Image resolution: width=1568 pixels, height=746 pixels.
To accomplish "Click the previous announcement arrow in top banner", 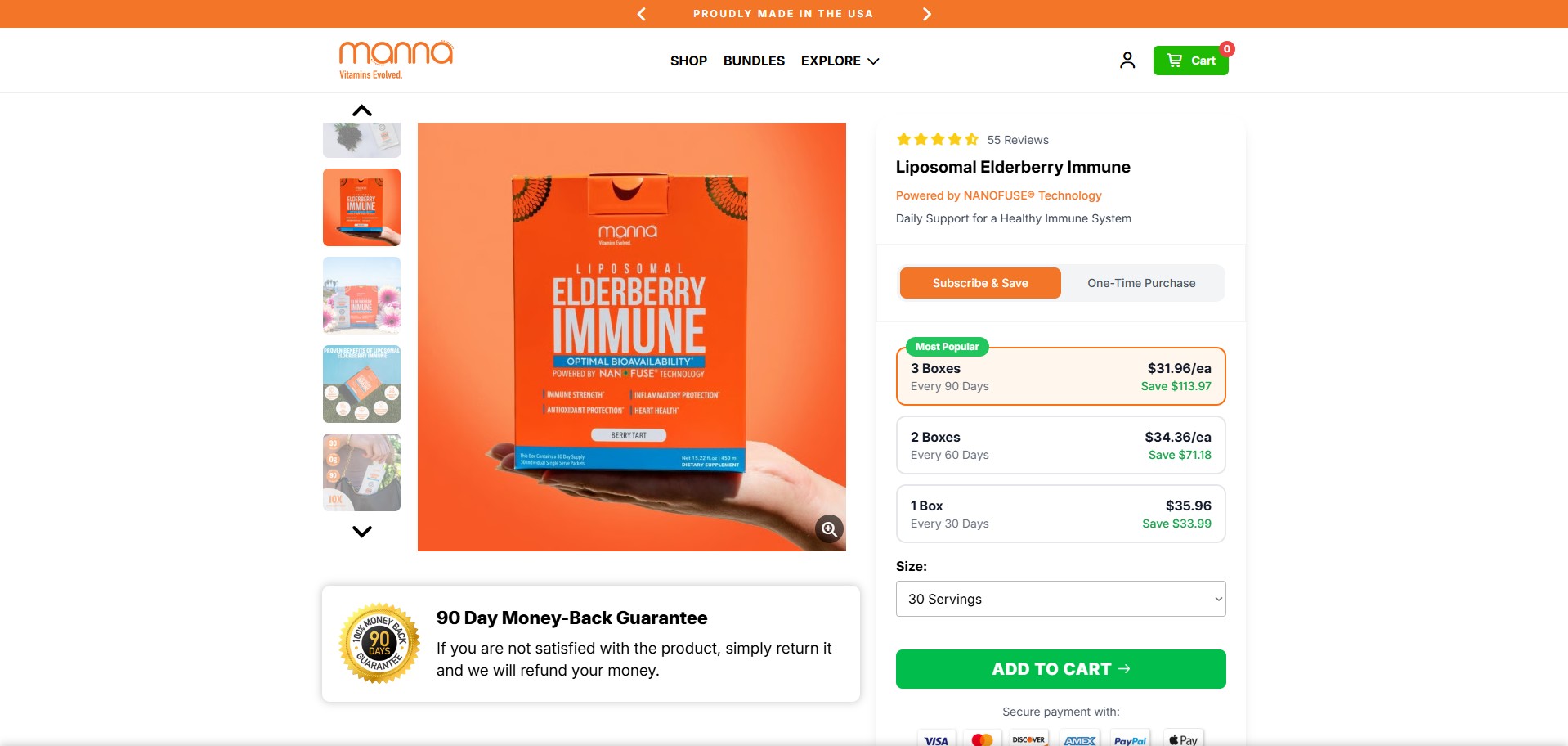I will [642, 14].
